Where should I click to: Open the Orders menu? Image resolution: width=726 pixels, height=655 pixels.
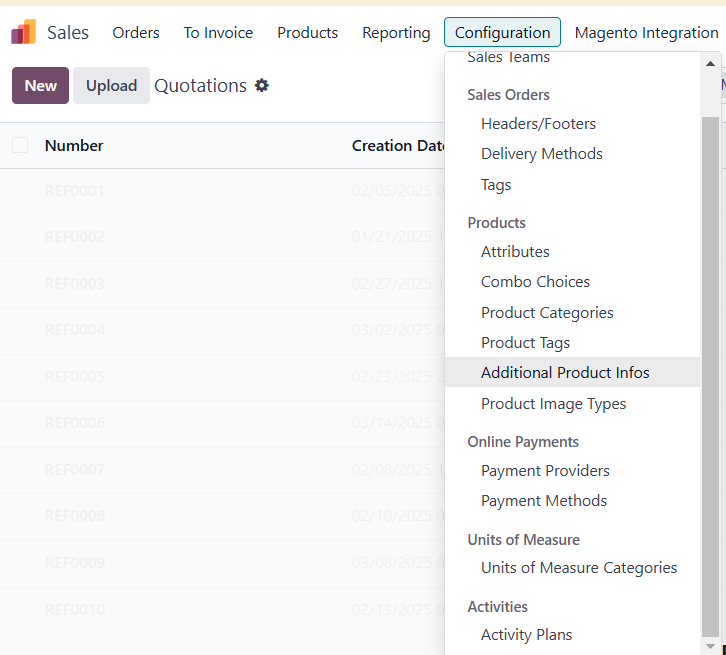[136, 33]
